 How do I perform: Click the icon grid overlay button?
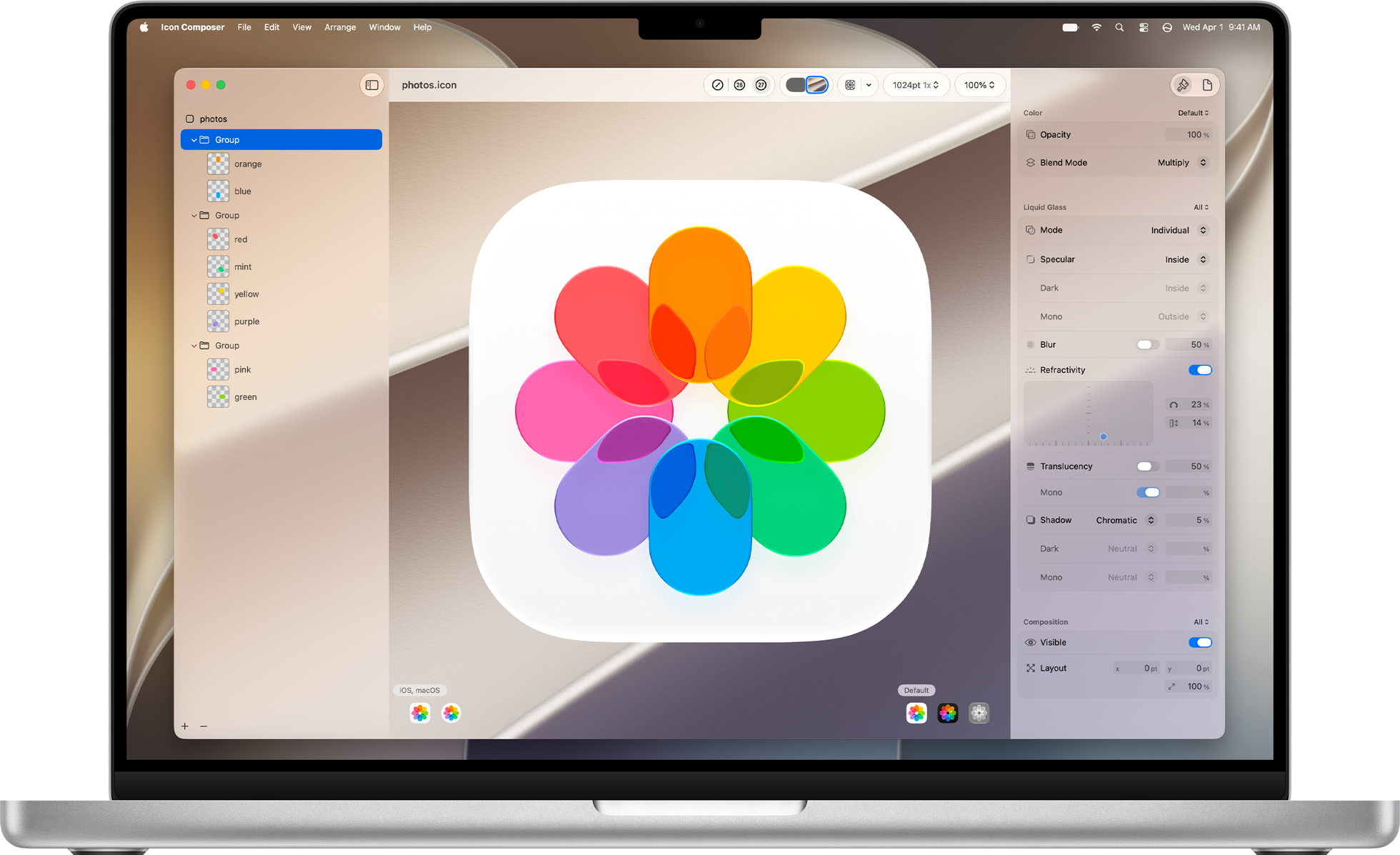coord(850,85)
